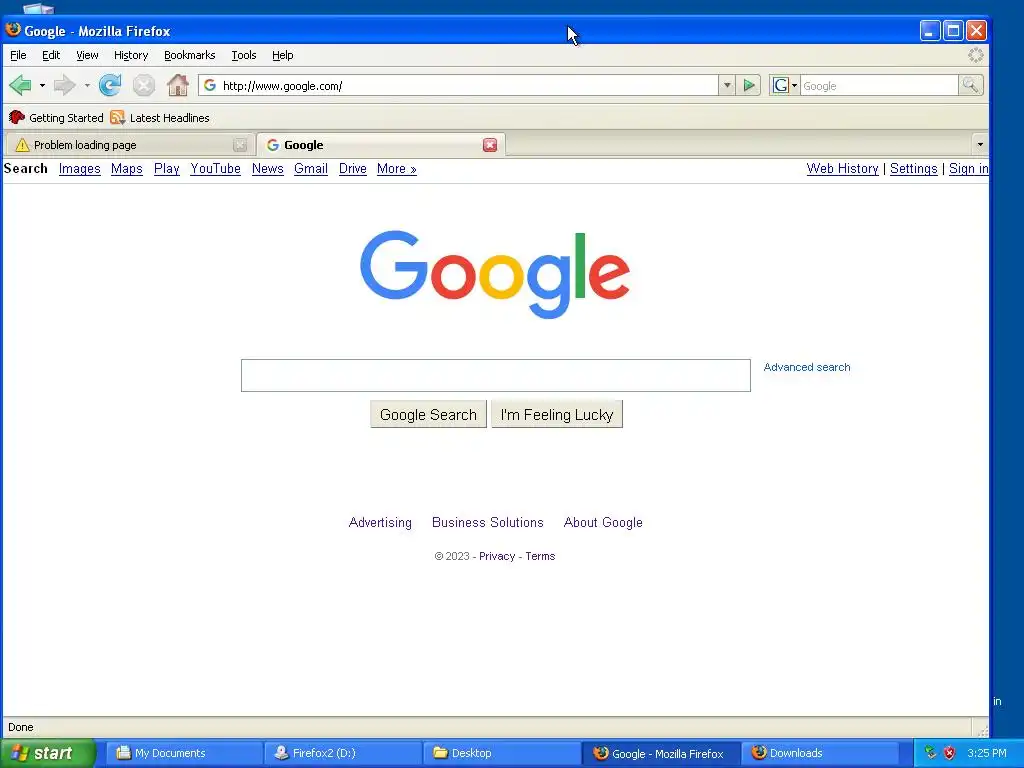Screen dimensions: 1024x768
Task: Click the Google Search button
Action: (x=428, y=415)
